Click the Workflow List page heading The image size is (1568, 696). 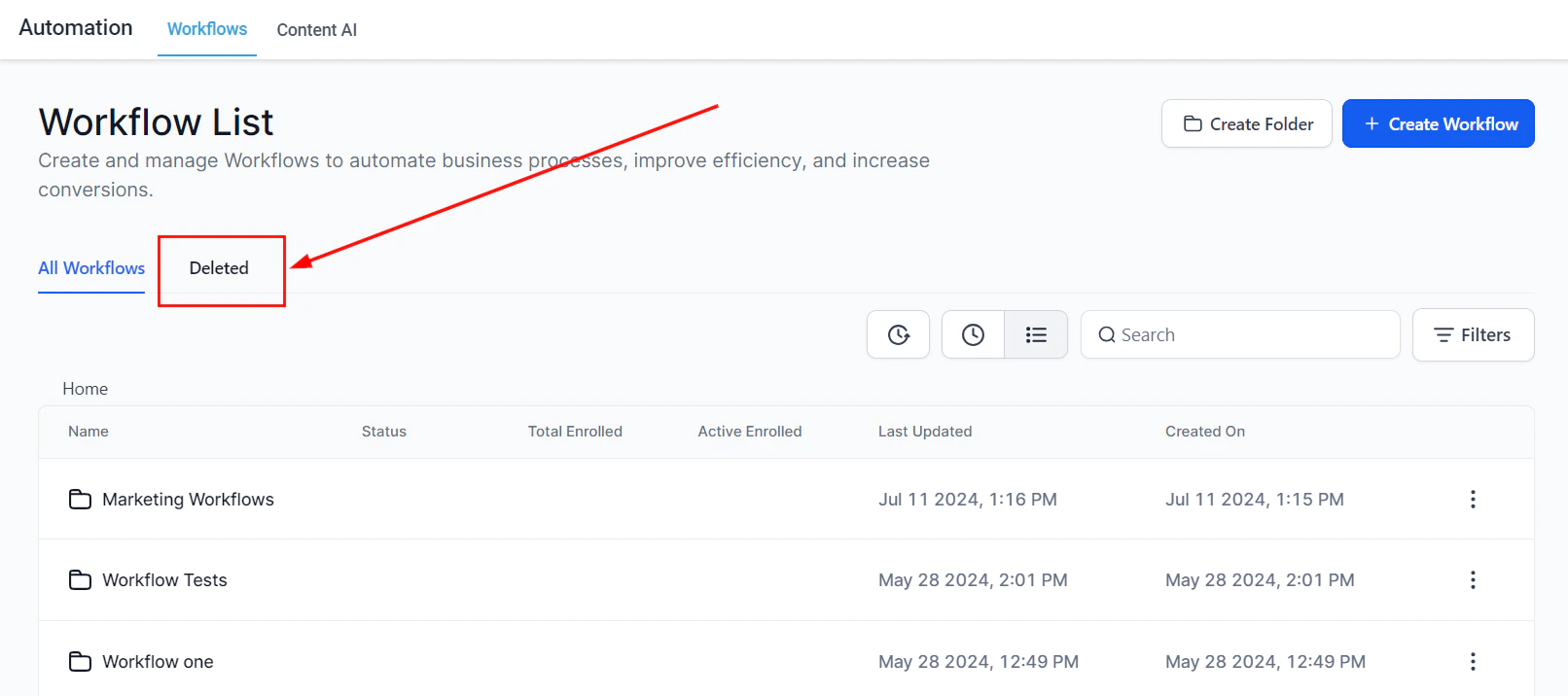[156, 122]
